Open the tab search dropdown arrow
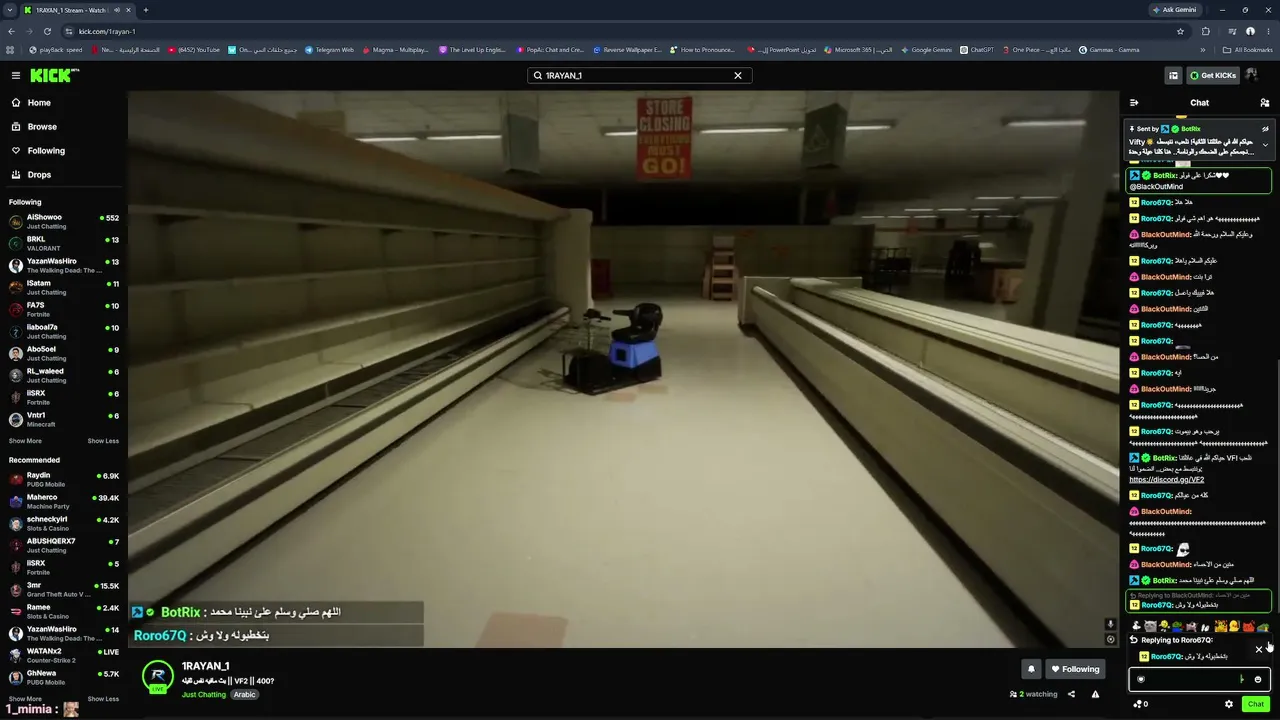The image size is (1280, 720). point(10,10)
